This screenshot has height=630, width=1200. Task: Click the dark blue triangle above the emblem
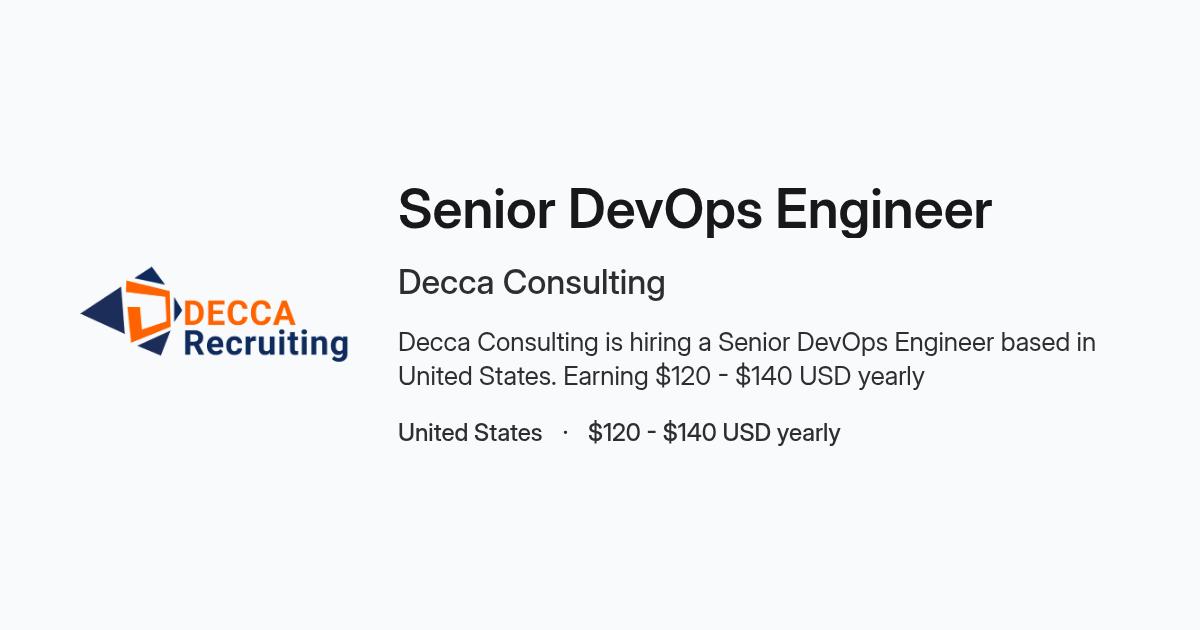point(152,275)
